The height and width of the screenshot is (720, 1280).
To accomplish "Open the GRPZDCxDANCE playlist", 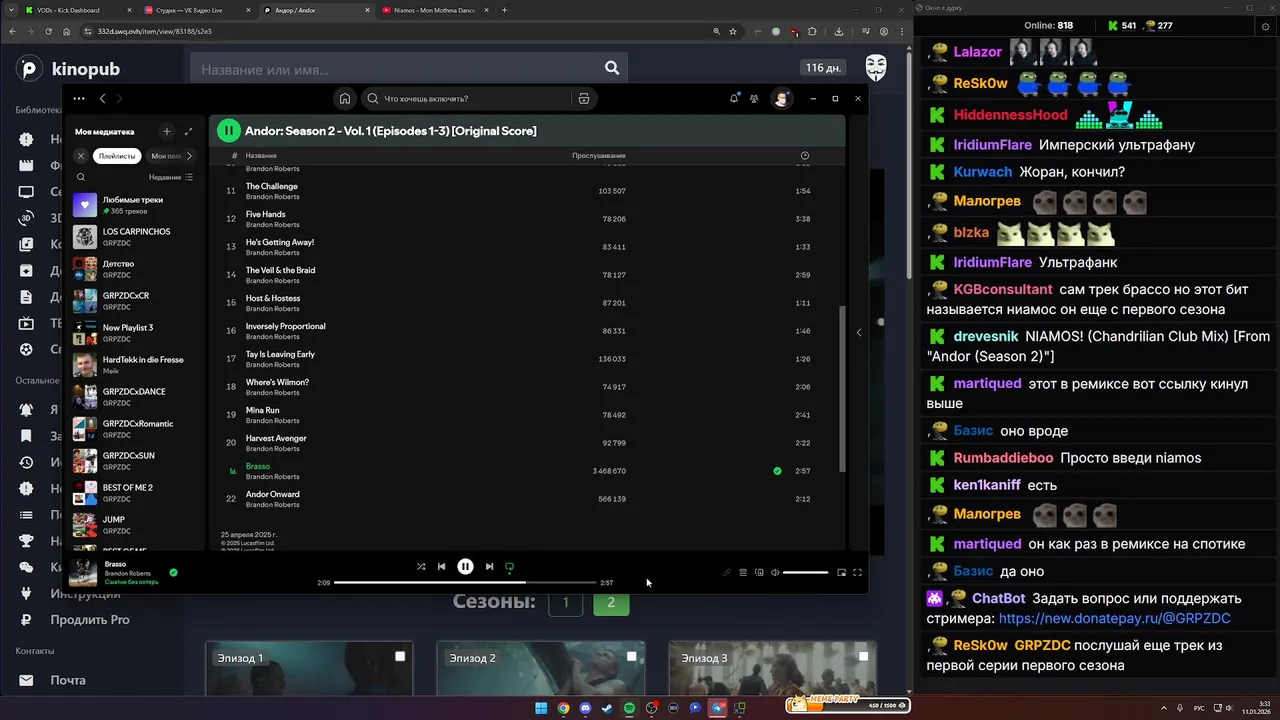I will click(135, 397).
